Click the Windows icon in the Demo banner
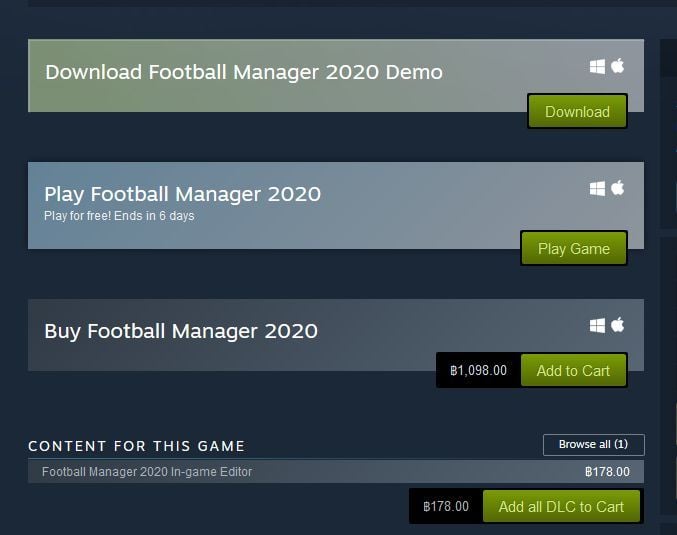The image size is (677, 535). tap(597, 66)
